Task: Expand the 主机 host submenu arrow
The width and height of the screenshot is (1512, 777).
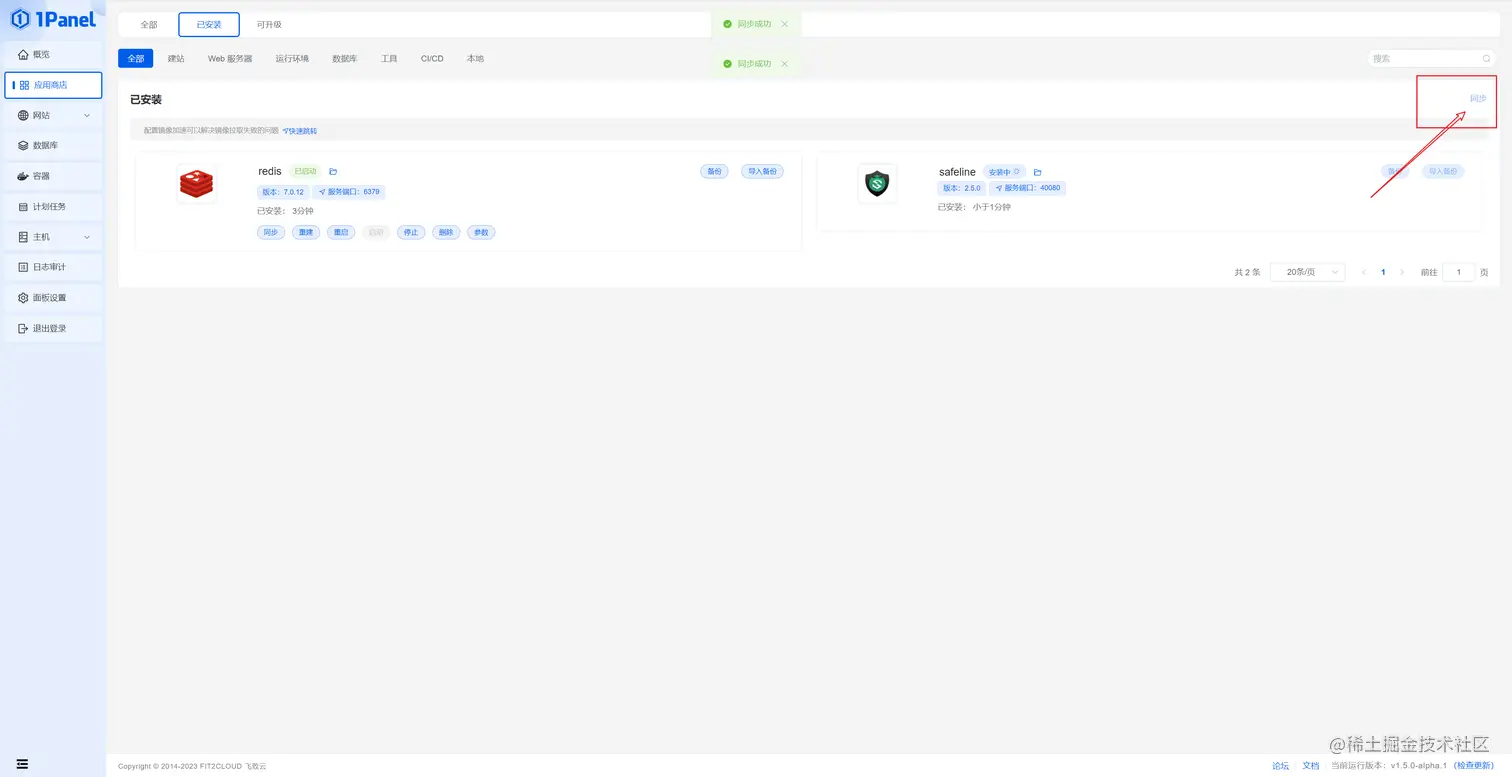Action: [87, 237]
